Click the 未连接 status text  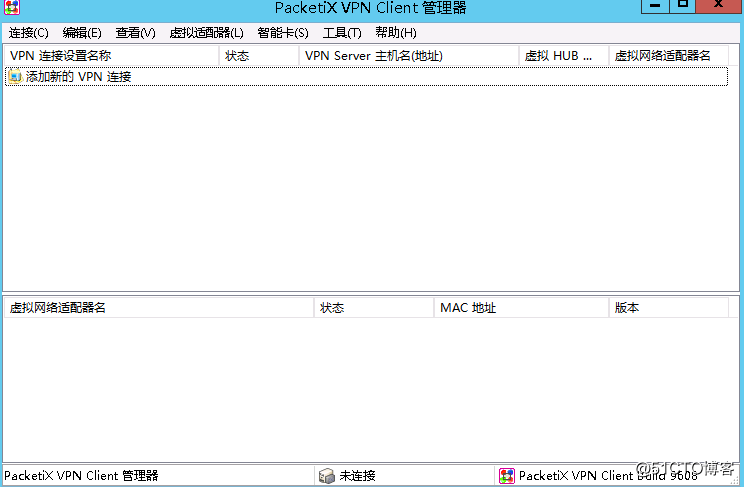click(357, 476)
